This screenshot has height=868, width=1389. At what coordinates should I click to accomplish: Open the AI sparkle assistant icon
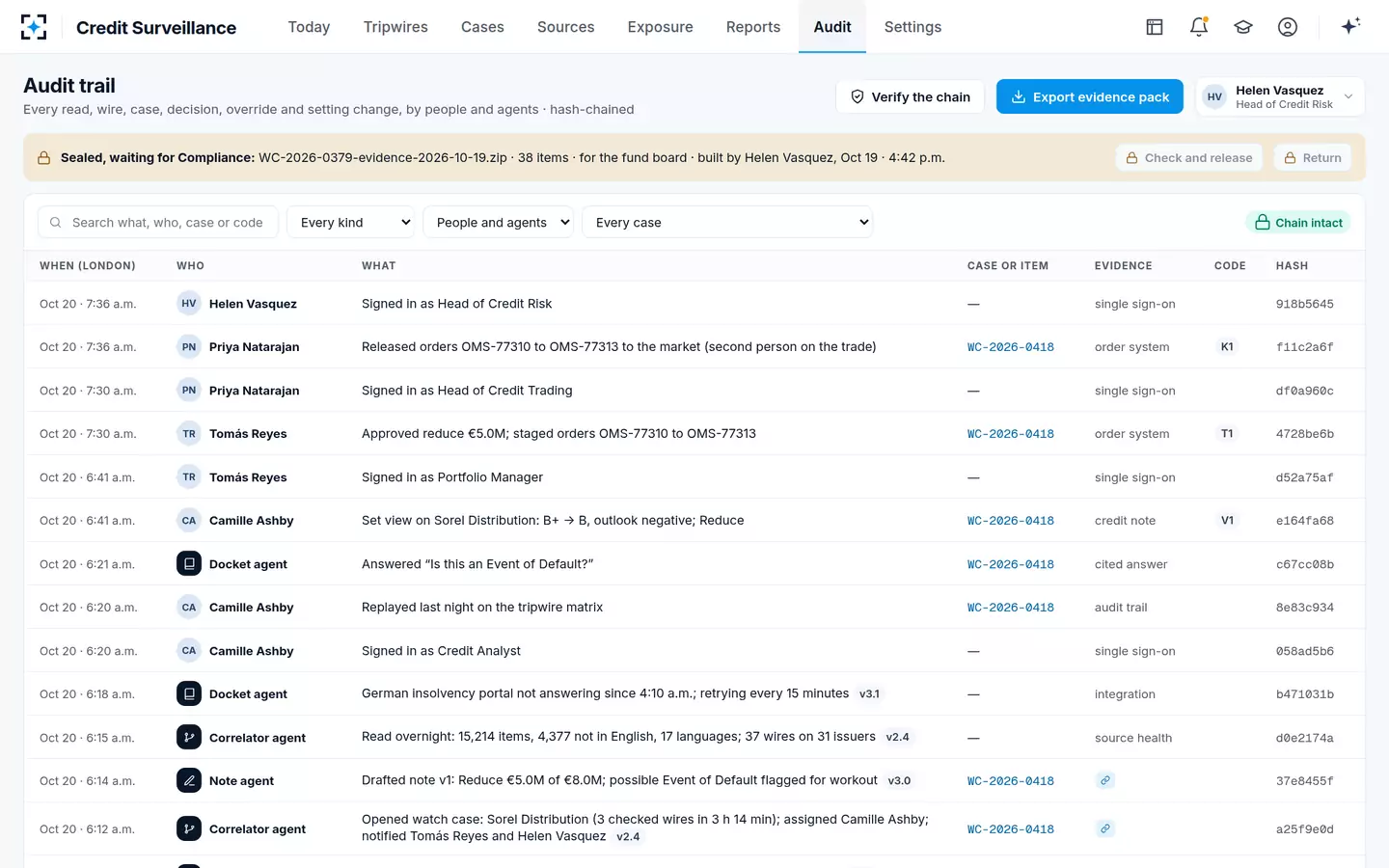click(x=1350, y=26)
